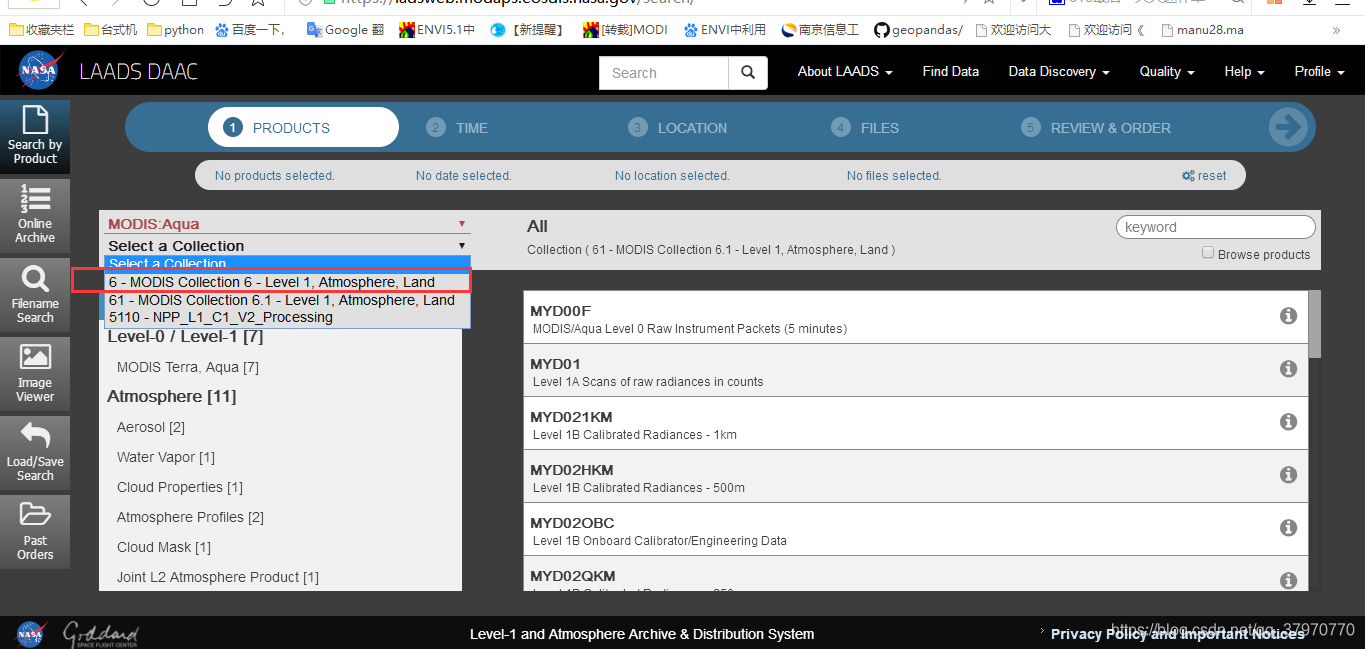Select Joint L2 Atmosphere Product [1] category
Image resolution: width=1365 pixels, height=649 pixels.
click(218, 577)
